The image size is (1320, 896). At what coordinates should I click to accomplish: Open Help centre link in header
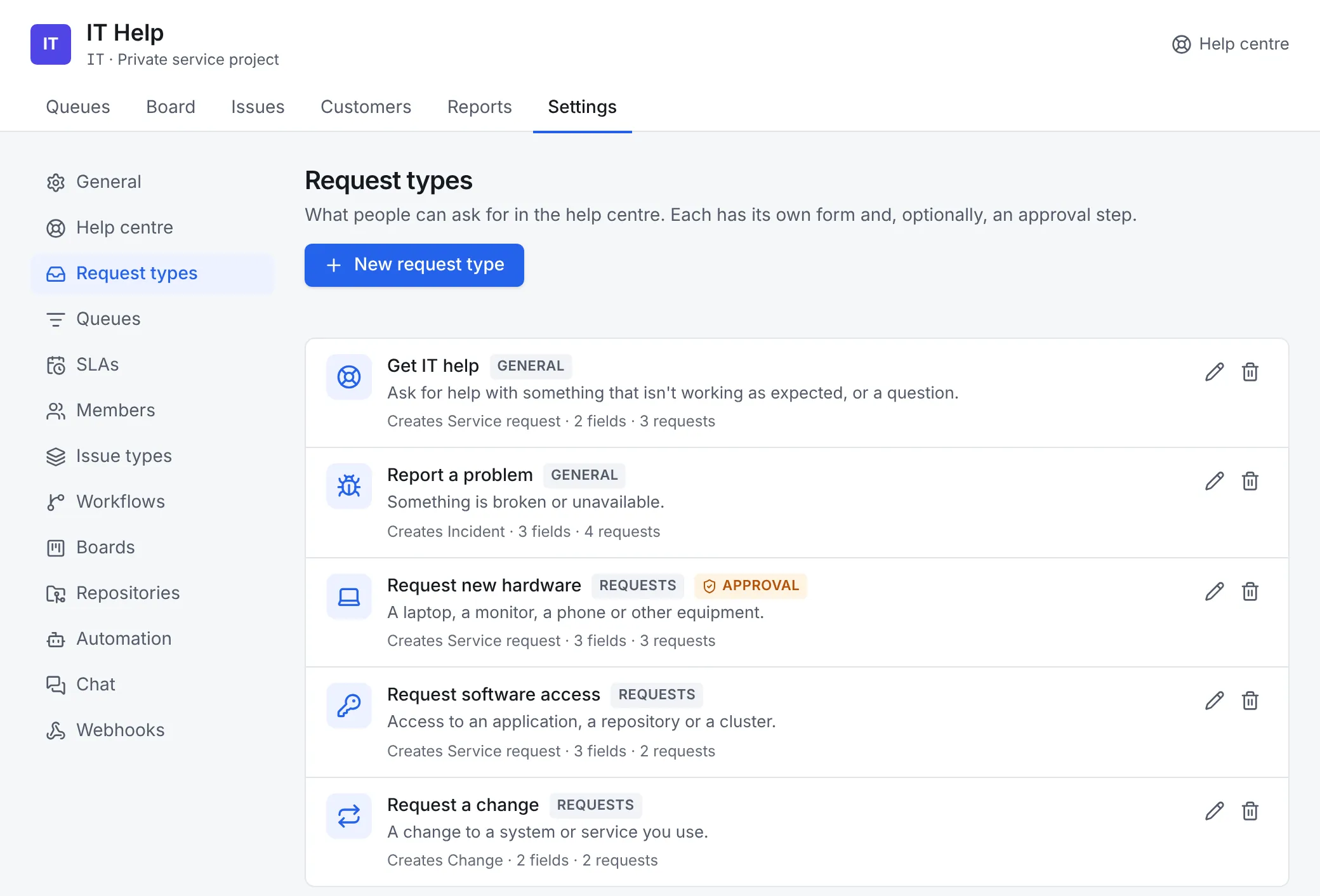click(1230, 44)
